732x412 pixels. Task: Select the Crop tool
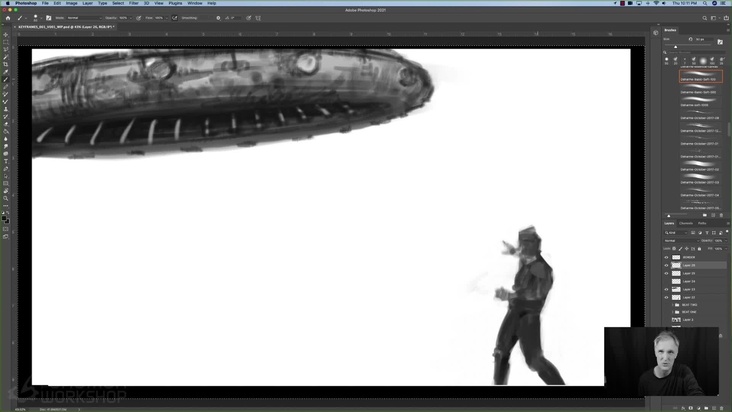point(6,64)
